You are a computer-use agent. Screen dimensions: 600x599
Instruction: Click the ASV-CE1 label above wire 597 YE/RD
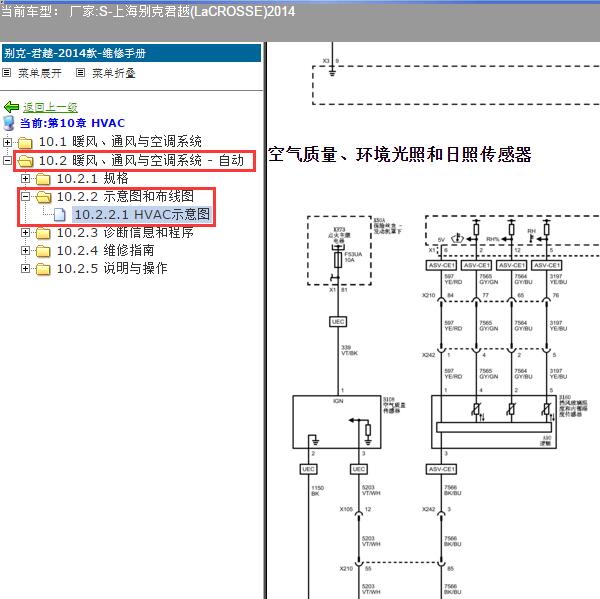441,265
